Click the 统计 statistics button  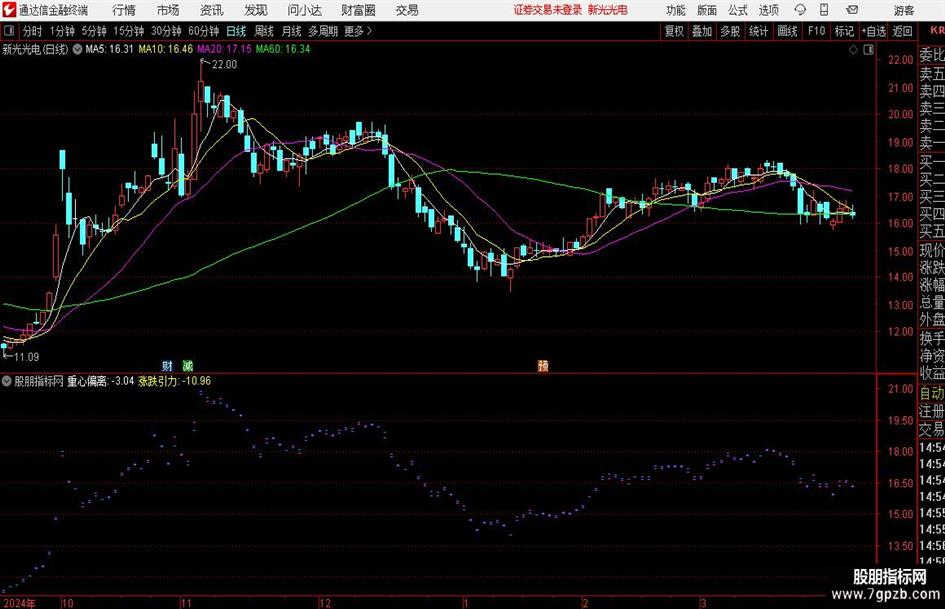758,31
